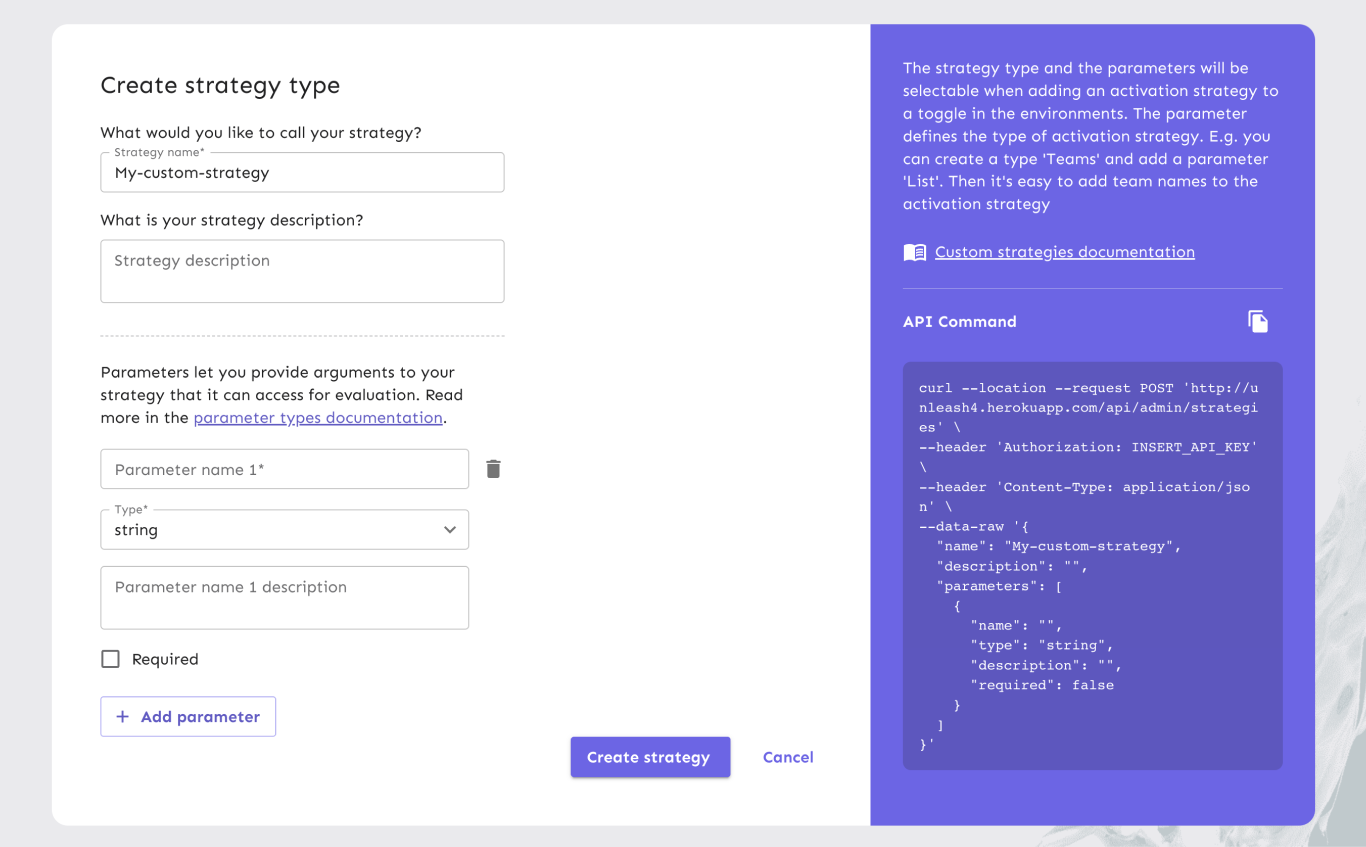
Task: Click the Strategy name field containing My-custom-strategy
Action: pyautogui.click(x=302, y=172)
